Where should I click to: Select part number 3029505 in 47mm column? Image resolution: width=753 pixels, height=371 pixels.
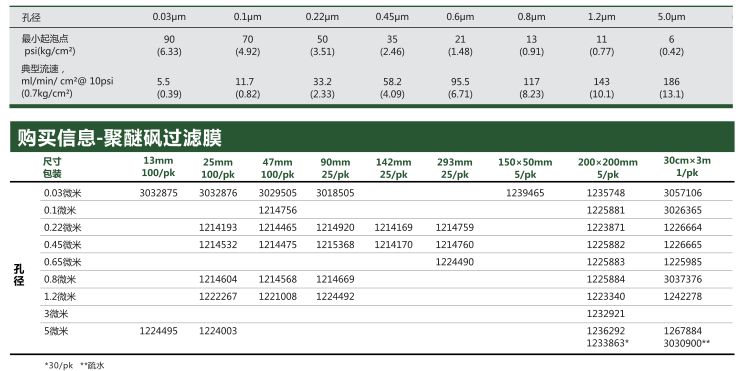278,193
